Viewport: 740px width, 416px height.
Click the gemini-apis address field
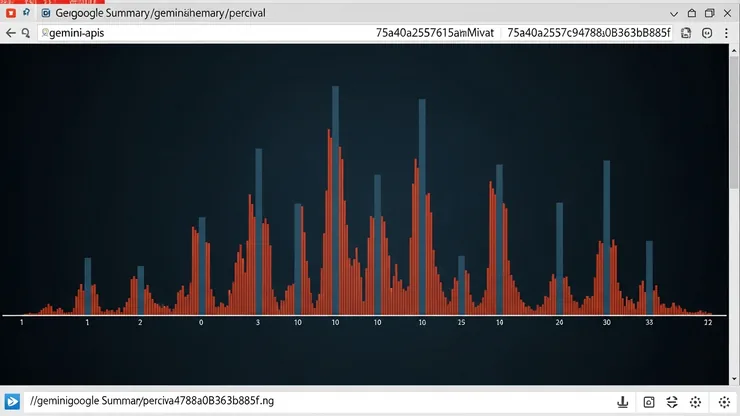point(200,33)
